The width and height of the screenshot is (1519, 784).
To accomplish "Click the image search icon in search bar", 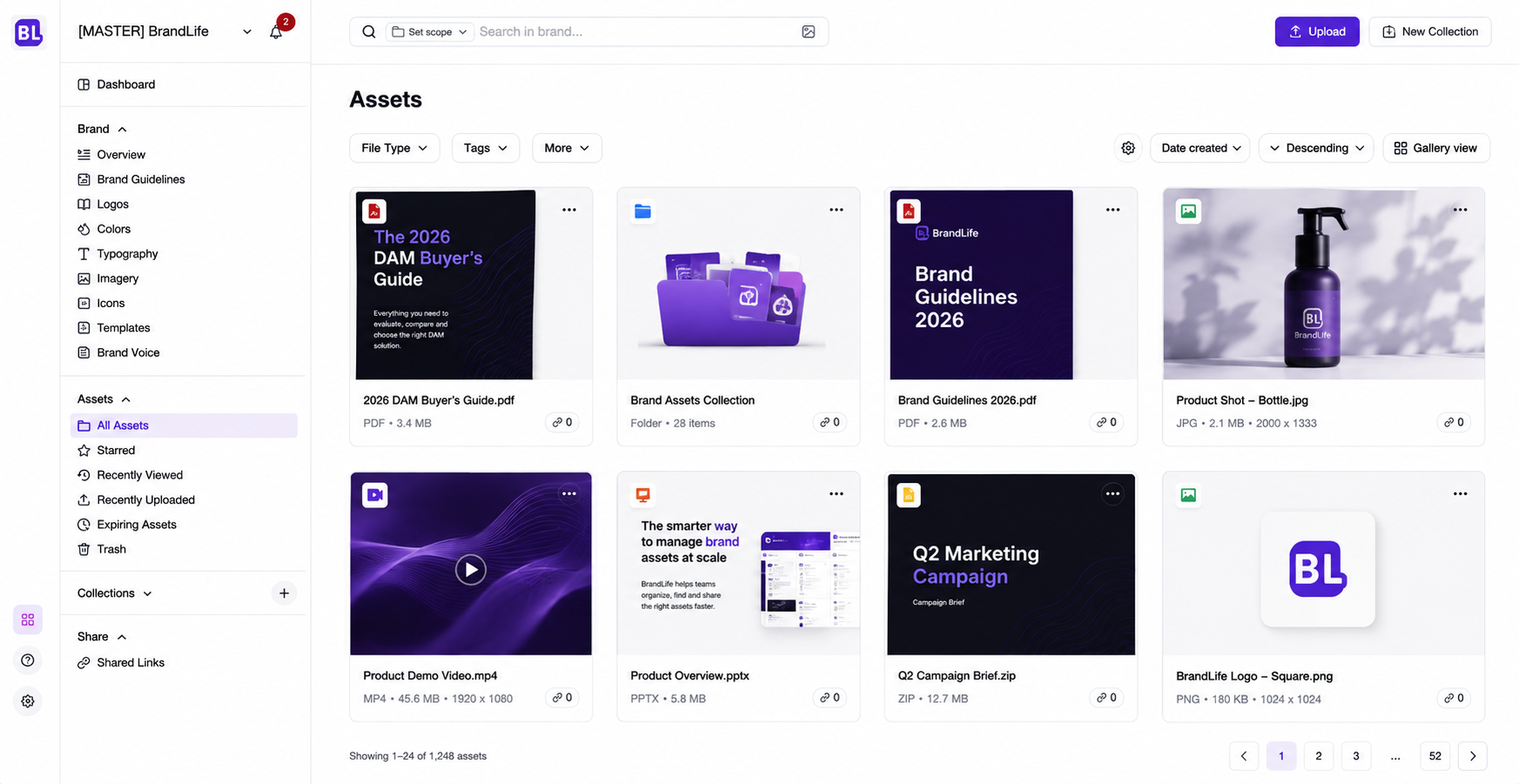I will (808, 31).
